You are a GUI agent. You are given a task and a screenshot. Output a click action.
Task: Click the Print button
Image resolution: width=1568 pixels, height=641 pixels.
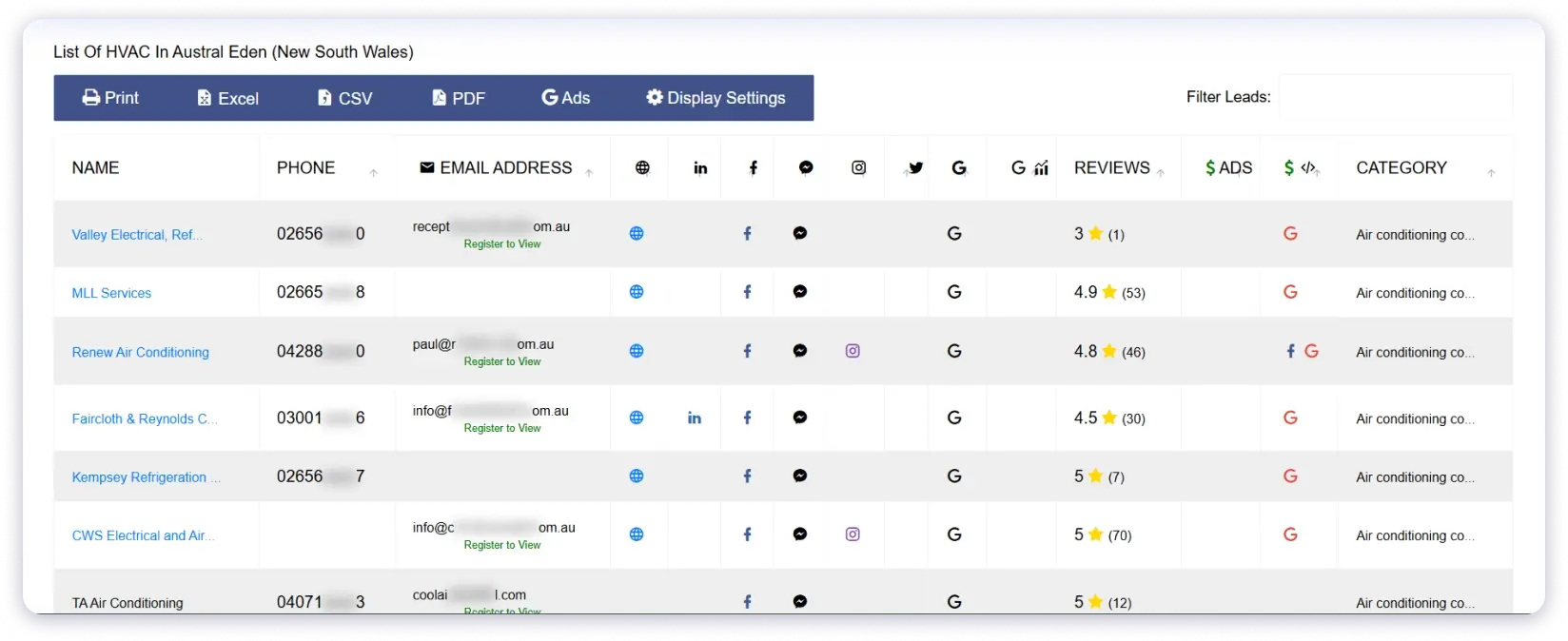[110, 98]
